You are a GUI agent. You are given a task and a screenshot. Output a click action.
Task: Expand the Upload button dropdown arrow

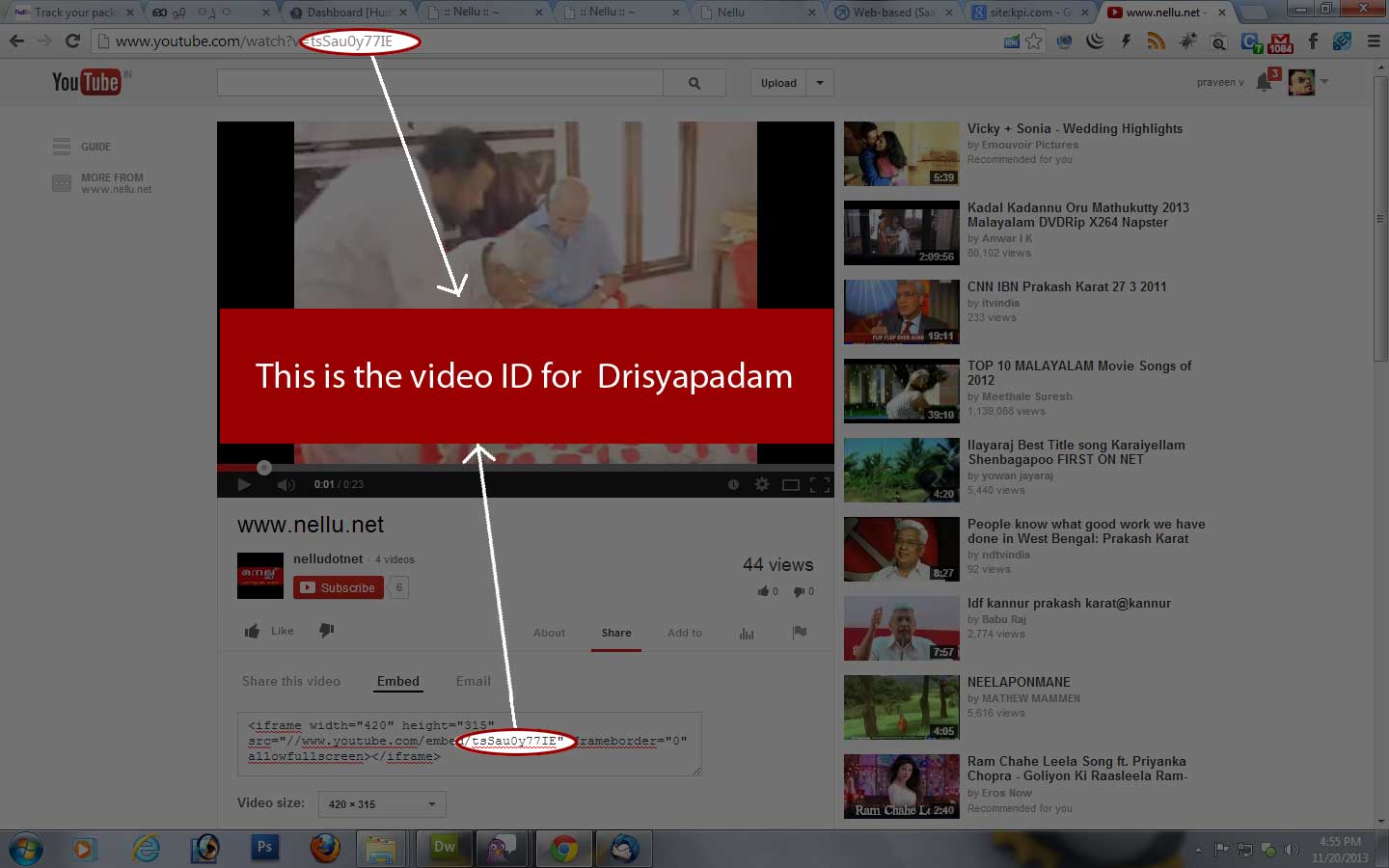820,83
